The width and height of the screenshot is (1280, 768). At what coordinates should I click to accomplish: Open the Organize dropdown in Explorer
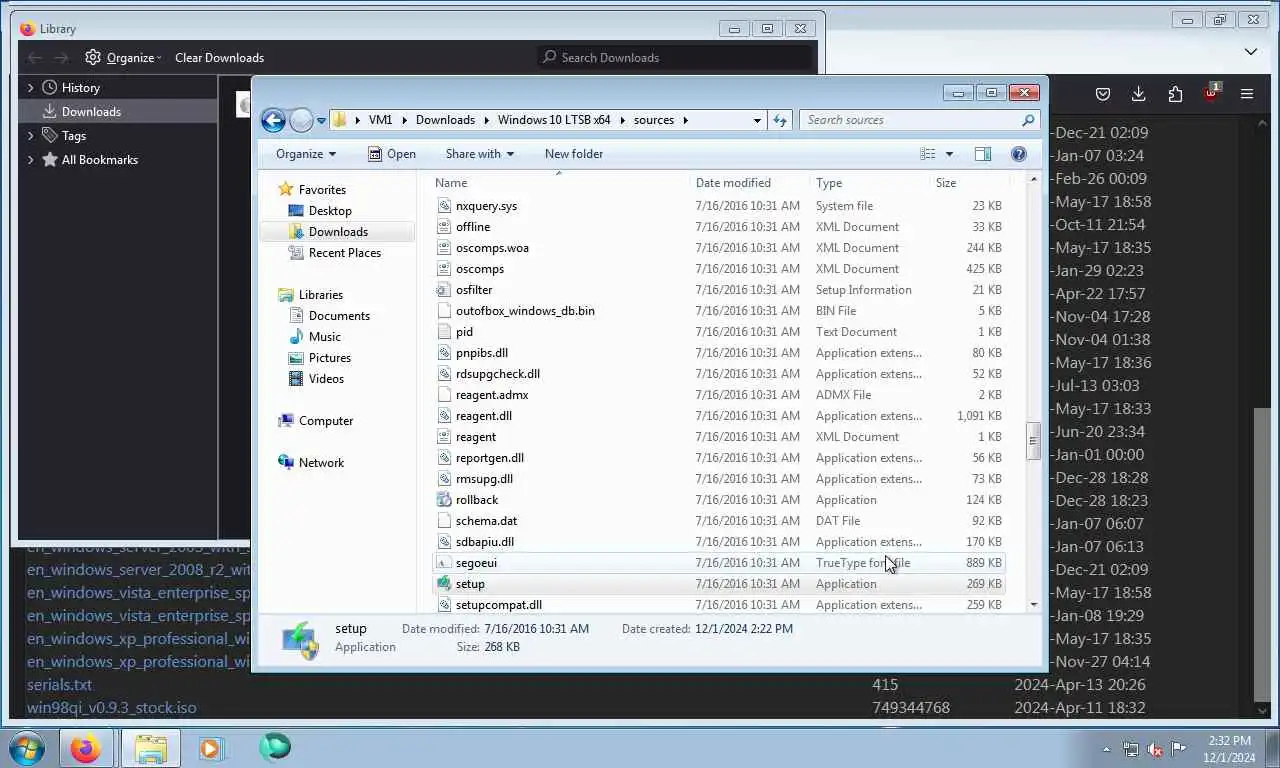[306, 154]
